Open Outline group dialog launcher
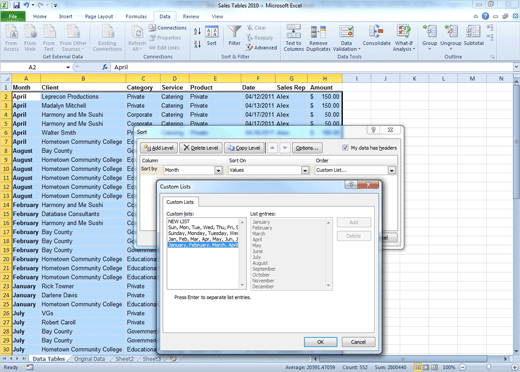Image resolution: width=520 pixels, height=372 pixels. (x=493, y=57)
